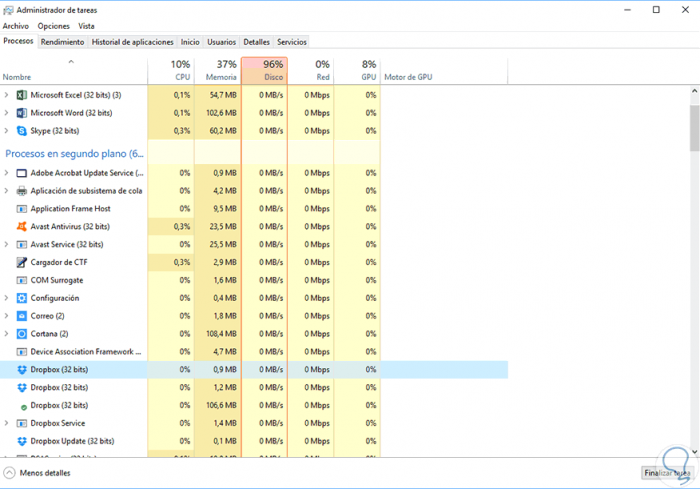Expand the Microsoft Excel process group
The image size is (700, 489).
[x=6, y=95]
